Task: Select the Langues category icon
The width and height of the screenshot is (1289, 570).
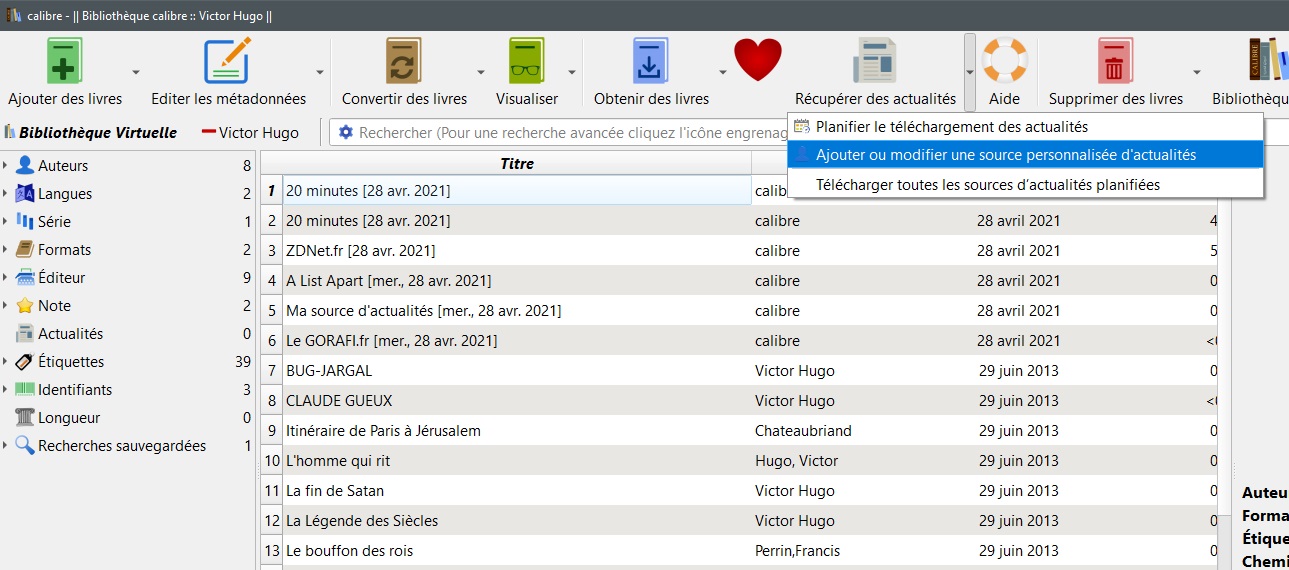Action: (24, 194)
